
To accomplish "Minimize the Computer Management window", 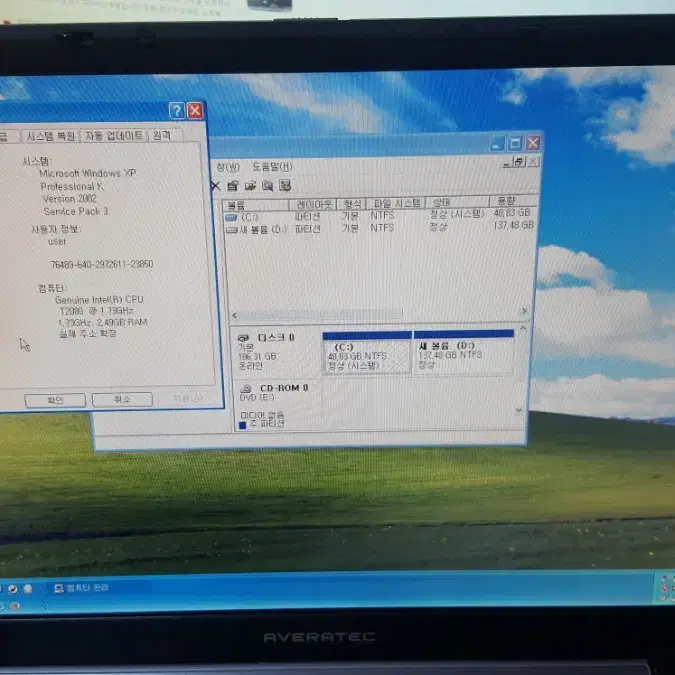I will tap(496, 144).
